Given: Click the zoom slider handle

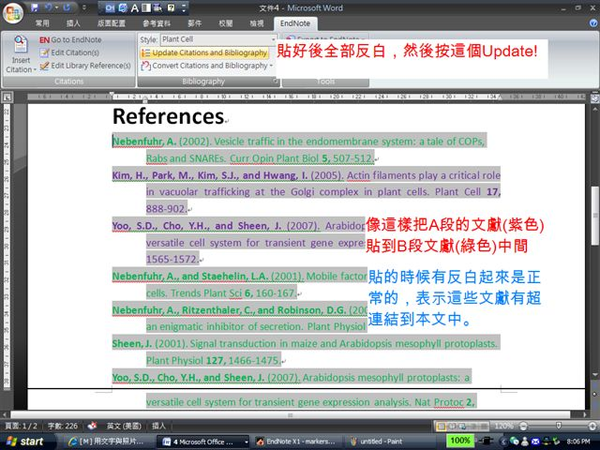Looking at the screenshot, I should pos(559,426).
